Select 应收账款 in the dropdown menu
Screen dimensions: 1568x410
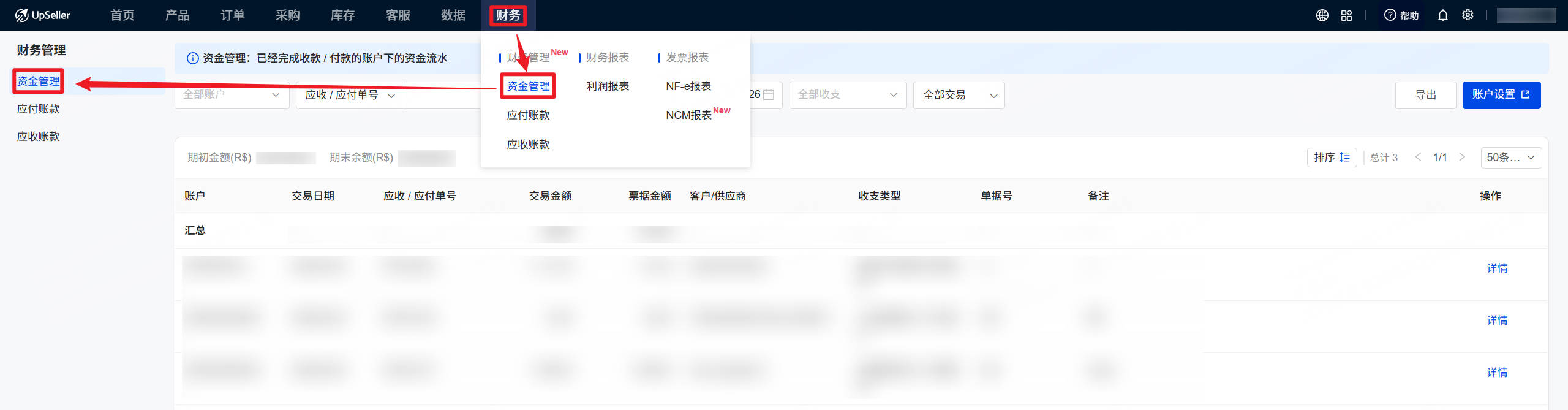pyautogui.click(x=528, y=145)
